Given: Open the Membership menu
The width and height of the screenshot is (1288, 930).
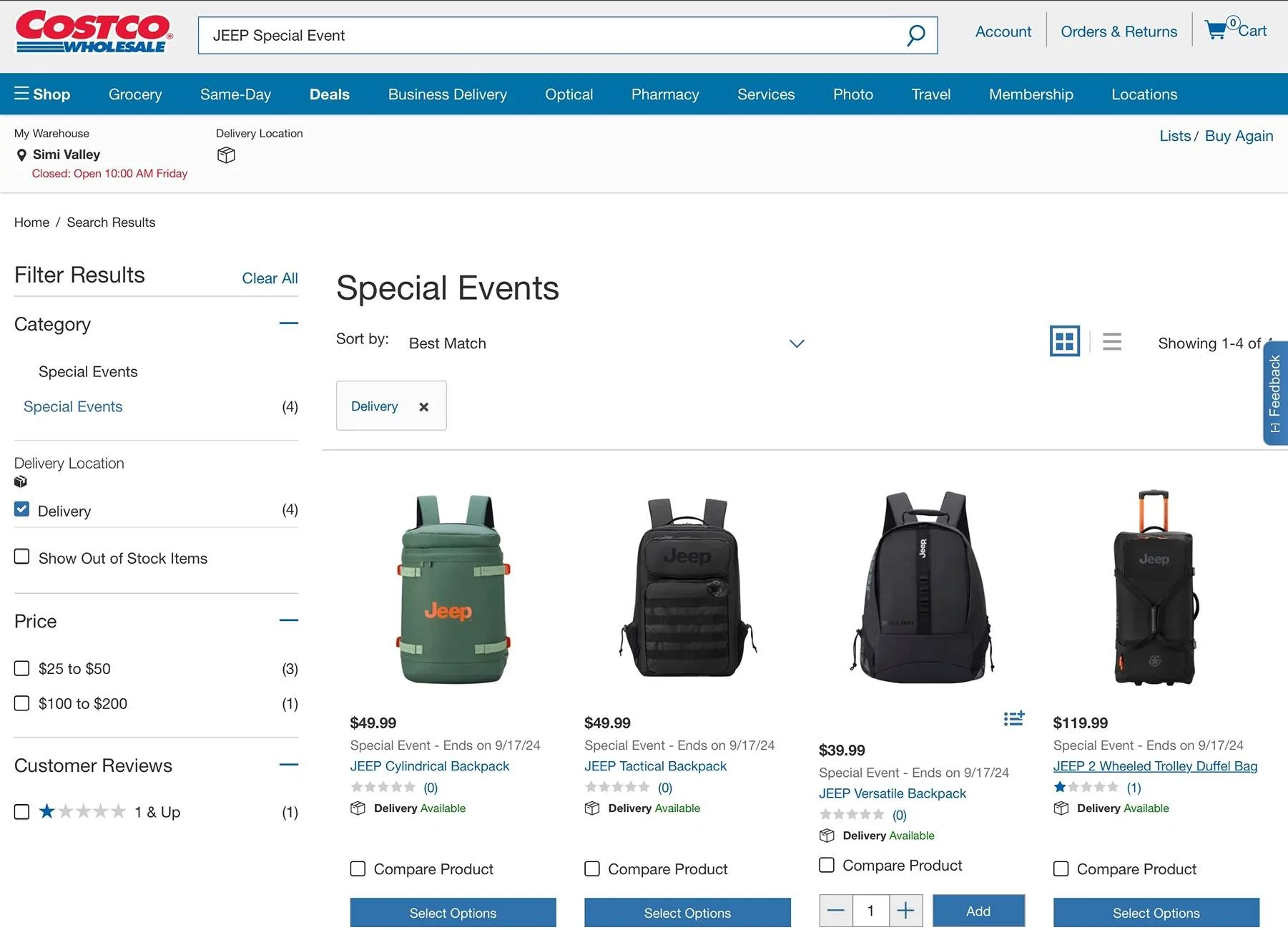Looking at the screenshot, I should tap(1031, 94).
